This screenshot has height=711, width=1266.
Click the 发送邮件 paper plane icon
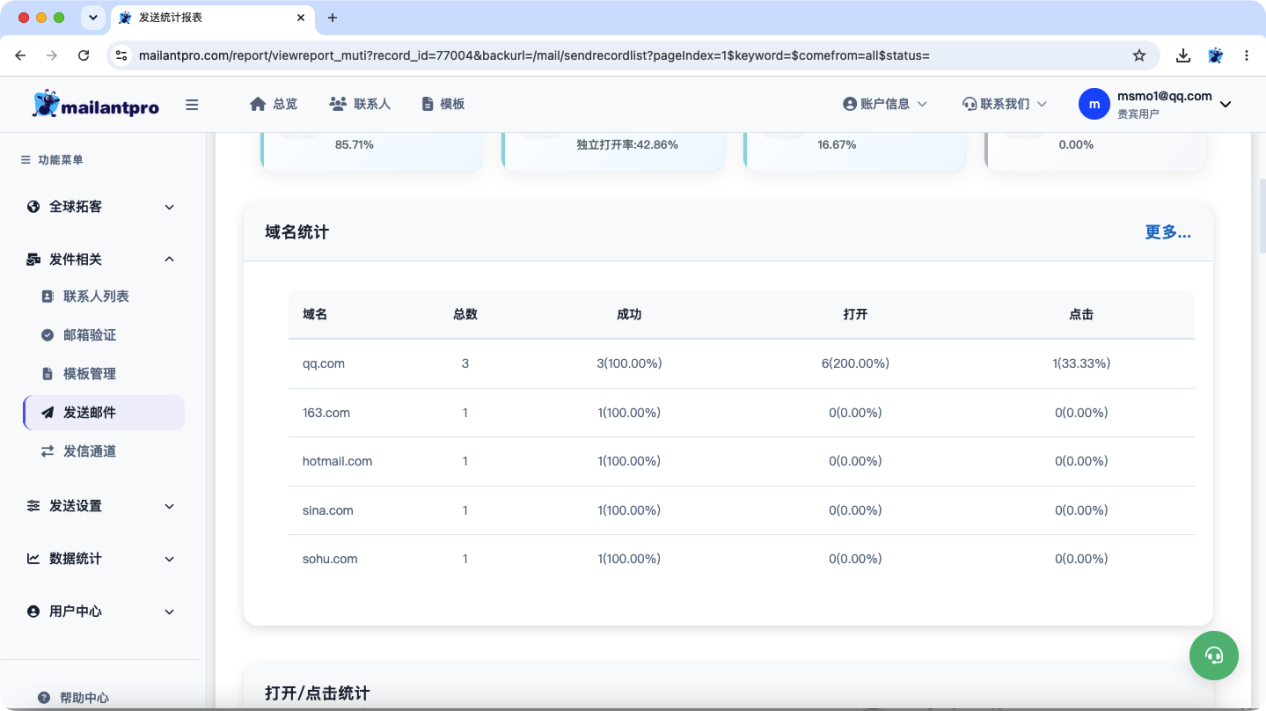(x=47, y=412)
